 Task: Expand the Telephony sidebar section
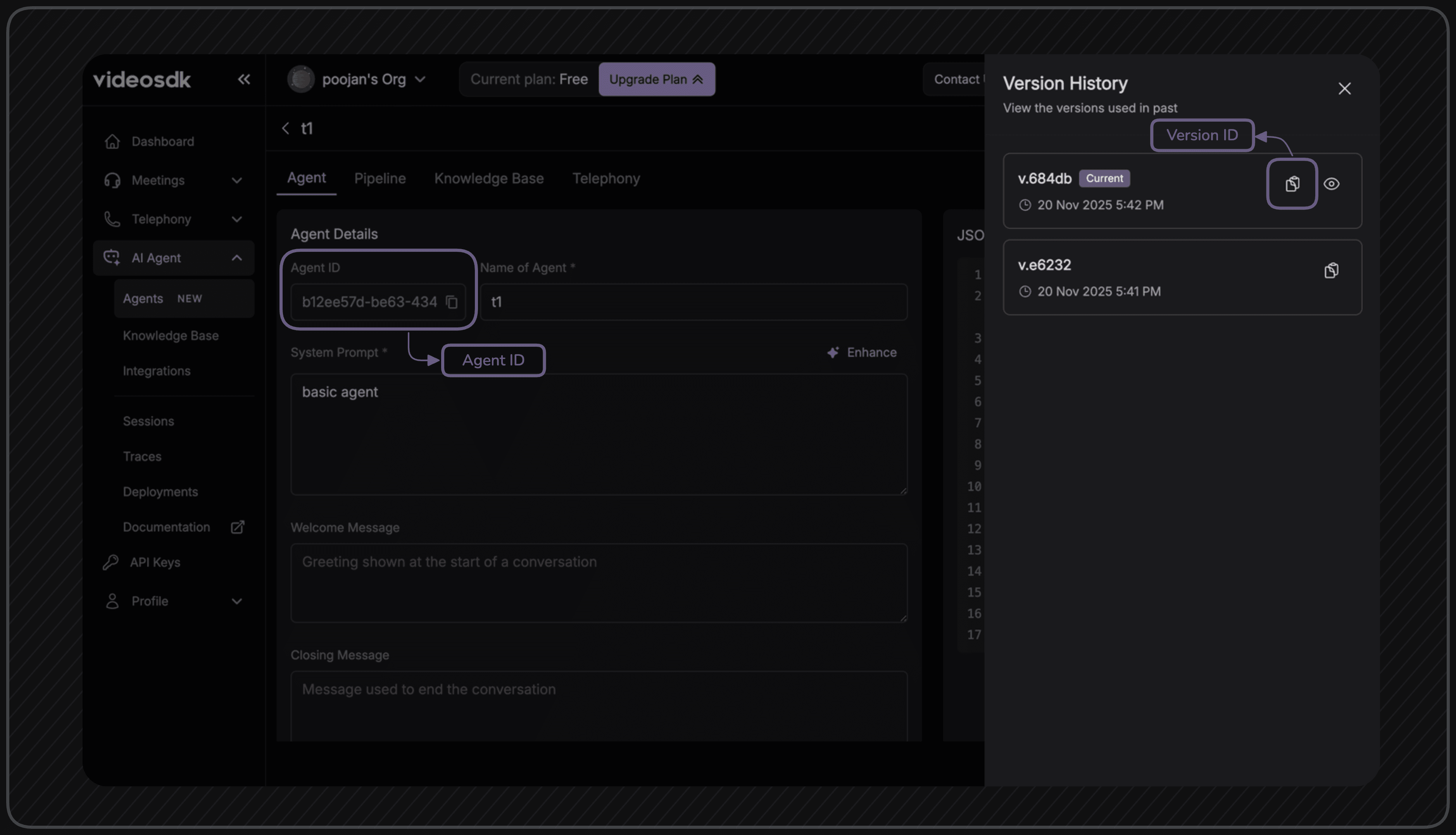coord(236,219)
